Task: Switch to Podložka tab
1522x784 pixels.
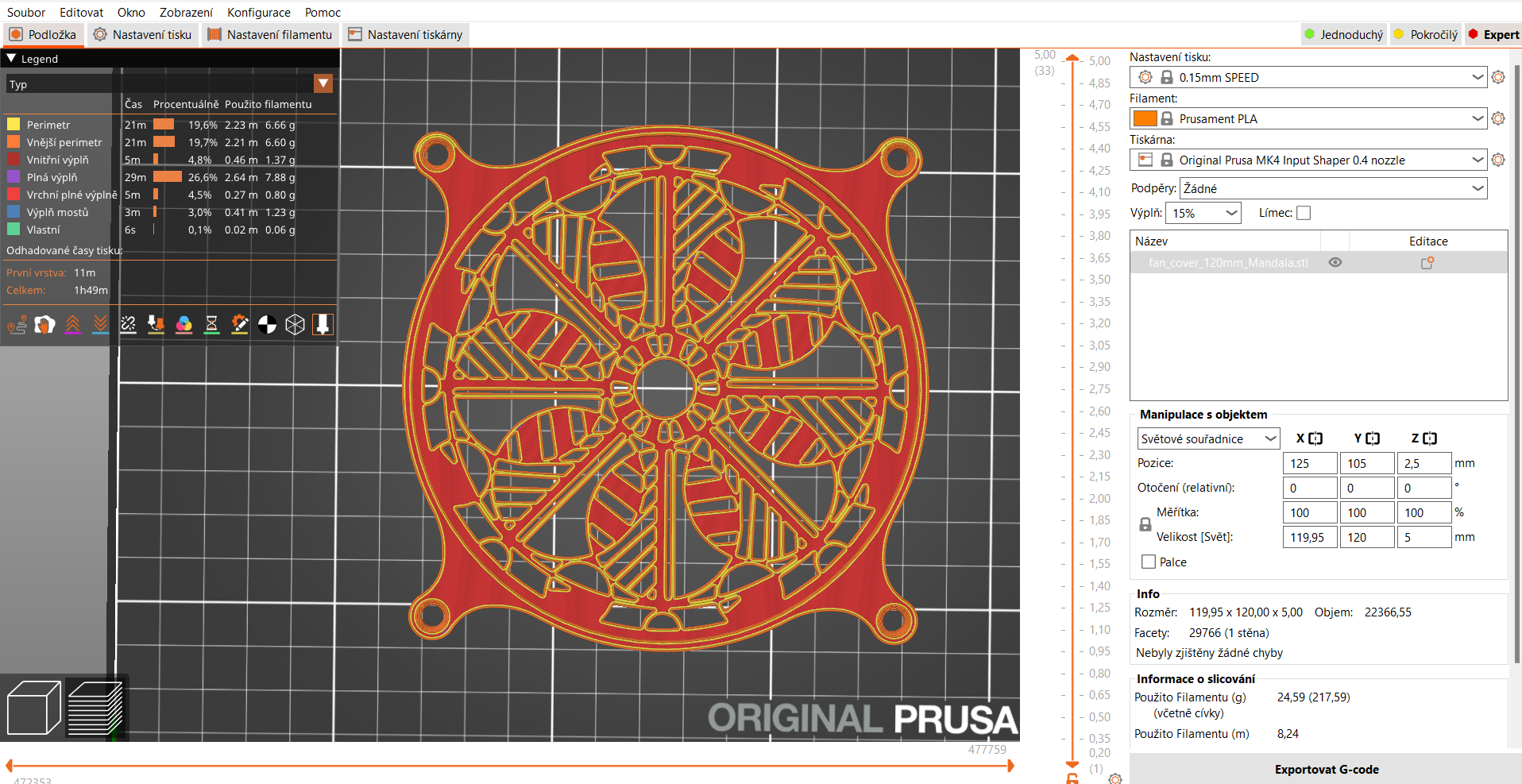Action: click(43, 34)
